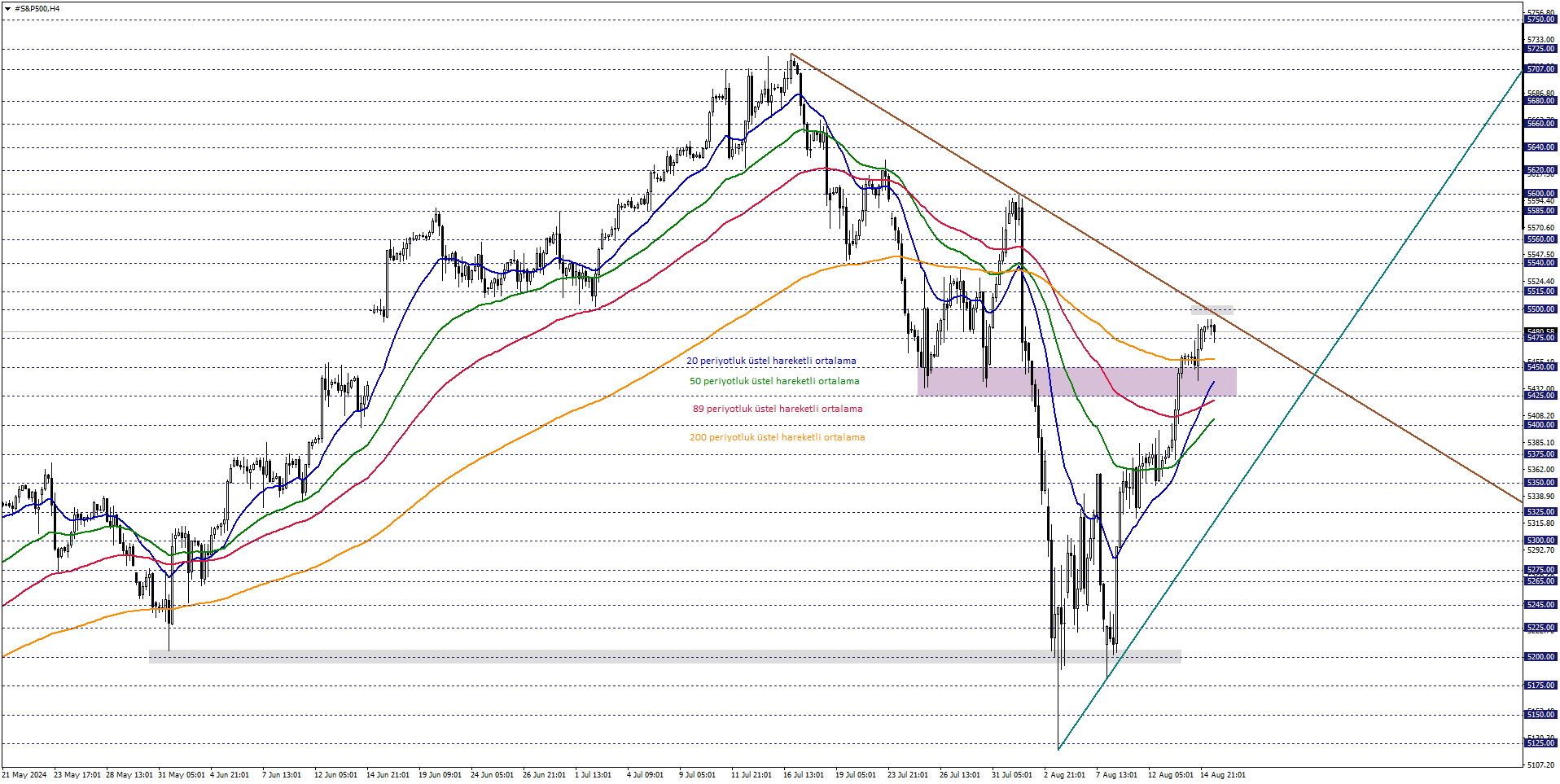Click the 5750.00 price level label
The image size is (1560, 784).
[x=1540, y=20]
